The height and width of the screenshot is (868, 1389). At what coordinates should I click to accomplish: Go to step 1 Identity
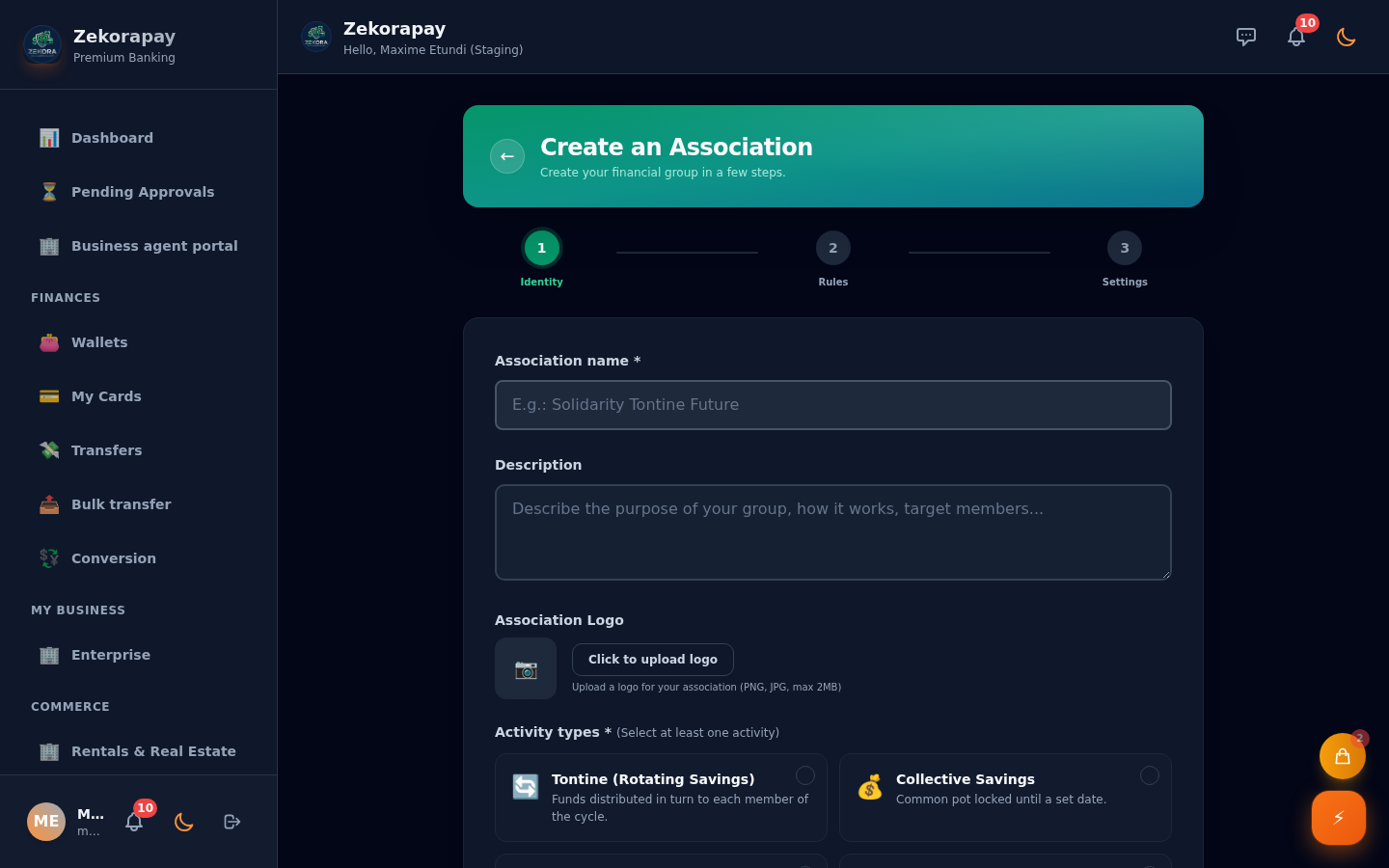[x=542, y=248]
